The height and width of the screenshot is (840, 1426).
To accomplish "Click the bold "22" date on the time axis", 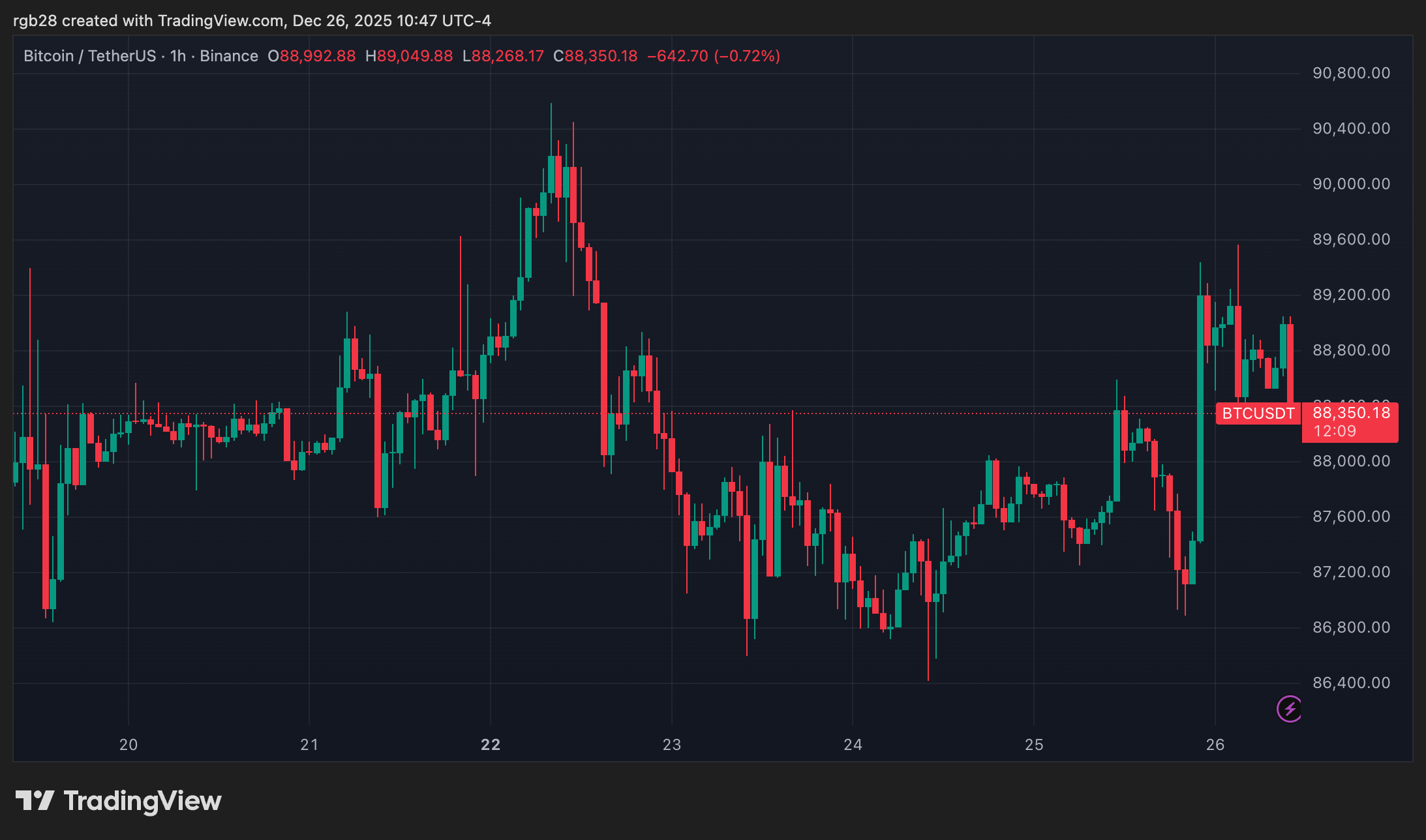I will 490,743.
